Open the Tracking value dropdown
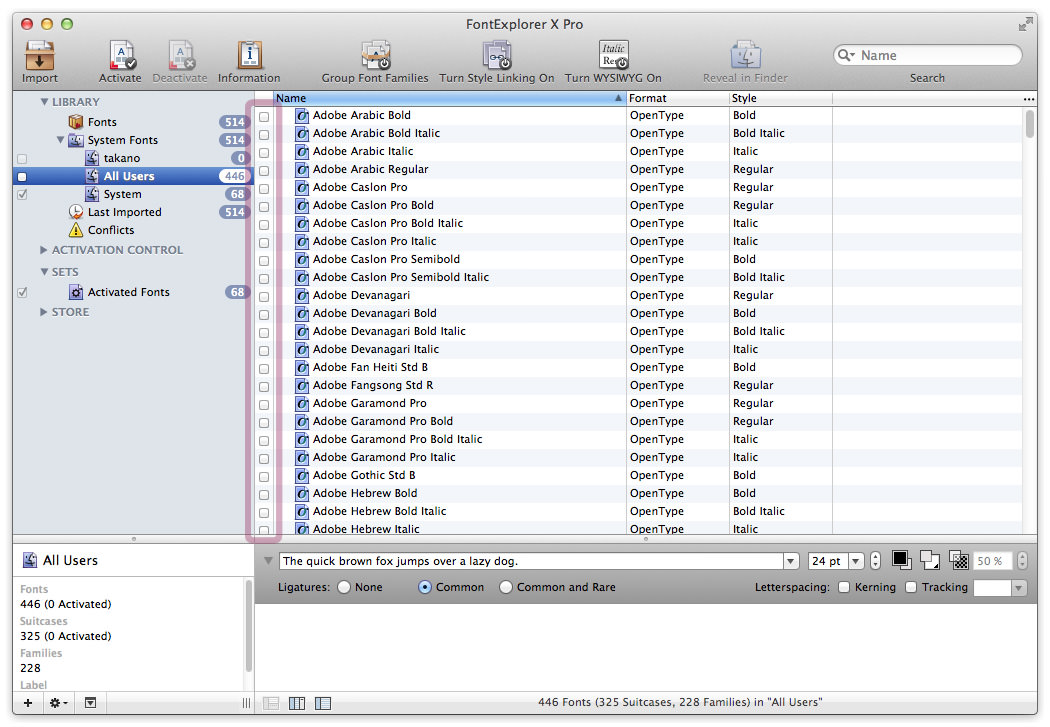1050x727 pixels. pyautogui.click(x=1019, y=588)
